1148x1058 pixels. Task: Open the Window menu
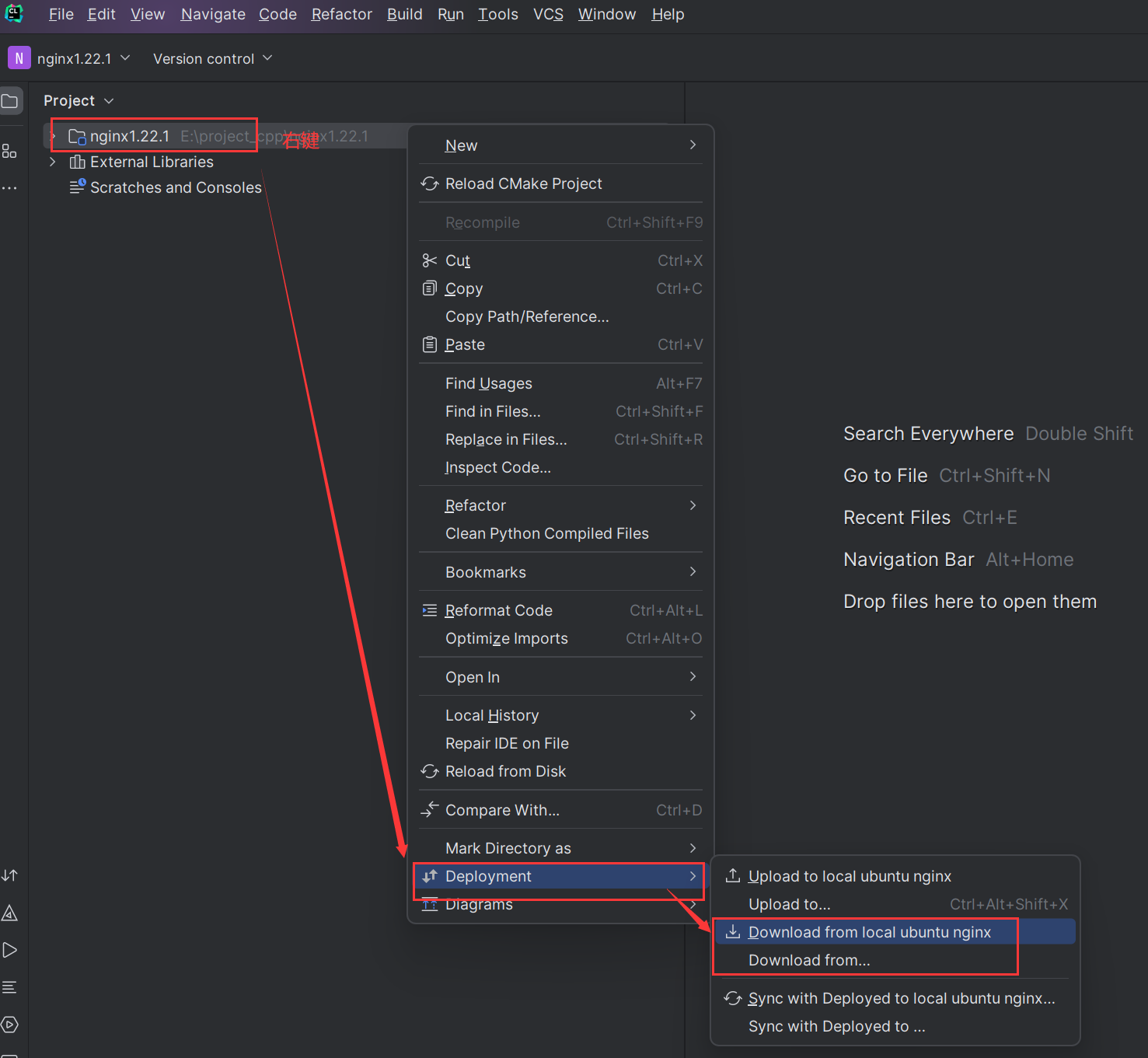[x=607, y=14]
